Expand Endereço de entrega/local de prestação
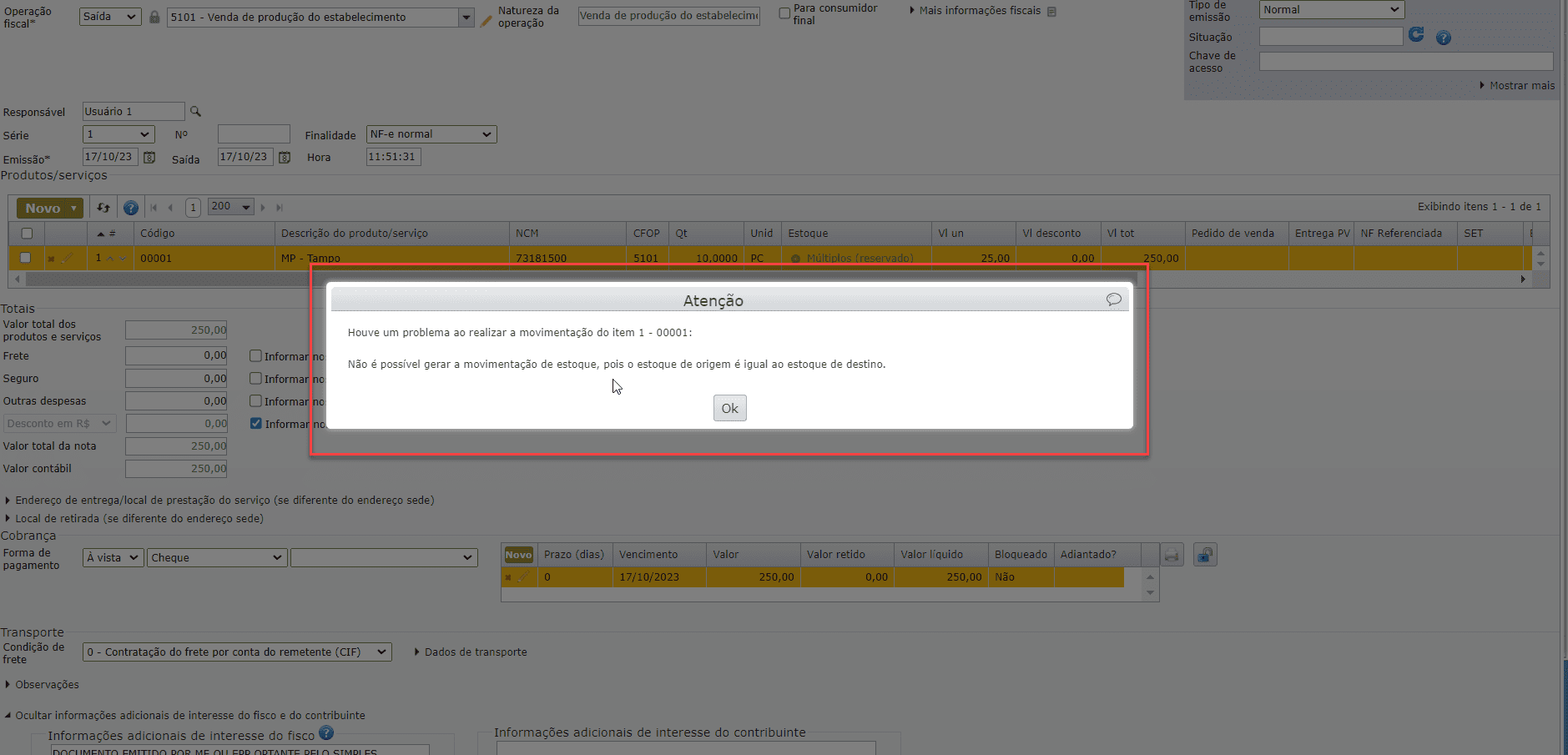1568x755 pixels. point(219,501)
